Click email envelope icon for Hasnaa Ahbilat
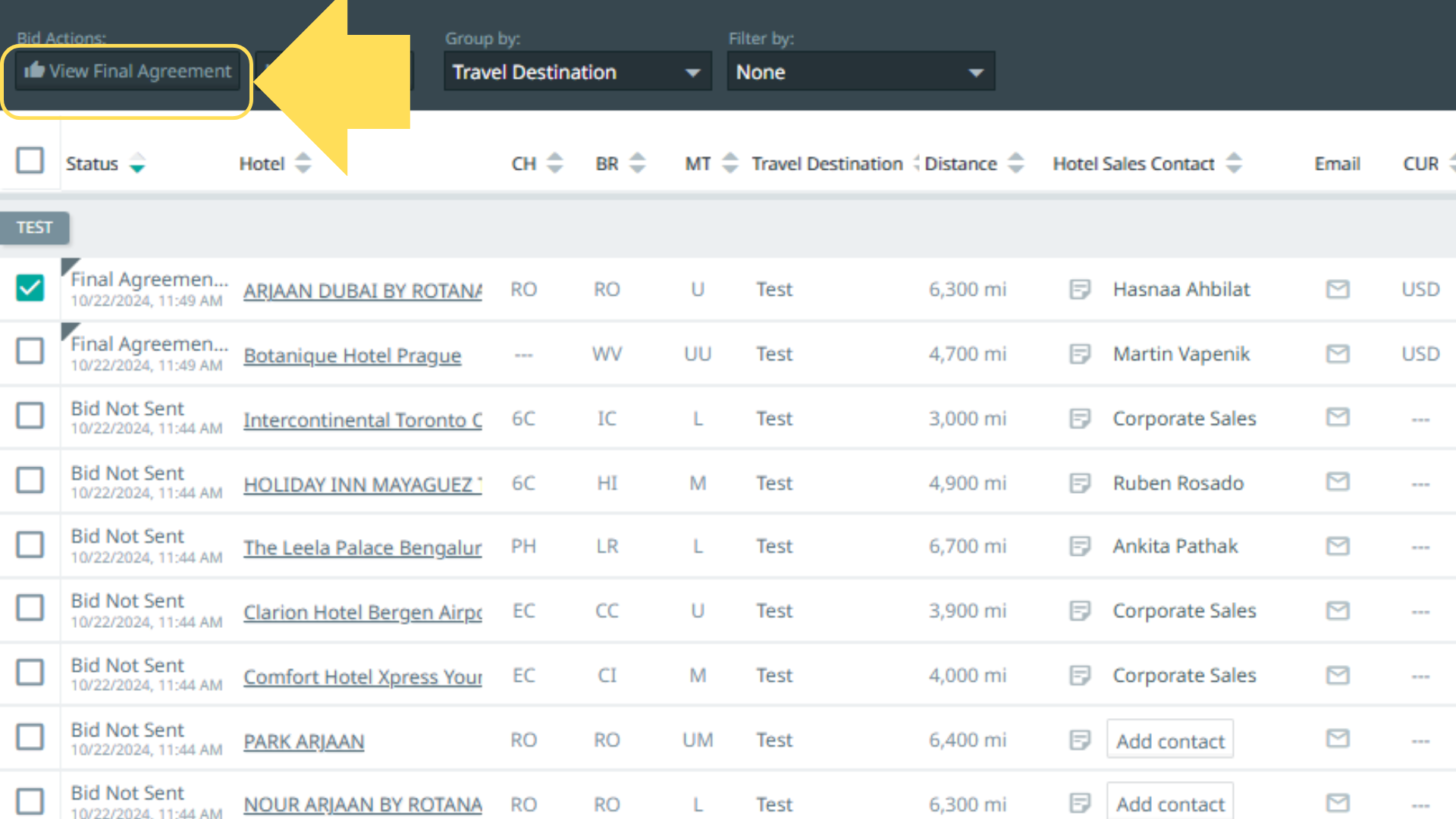This screenshot has height=819, width=1456. tap(1337, 289)
